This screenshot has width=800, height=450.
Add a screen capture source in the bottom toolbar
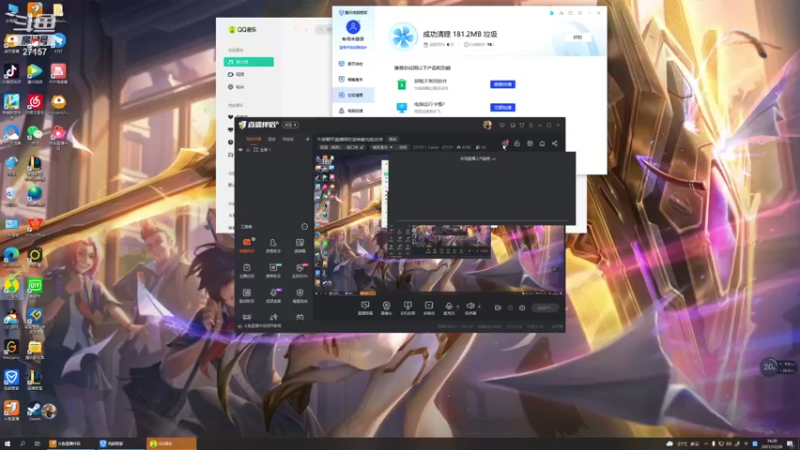tap(365, 308)
